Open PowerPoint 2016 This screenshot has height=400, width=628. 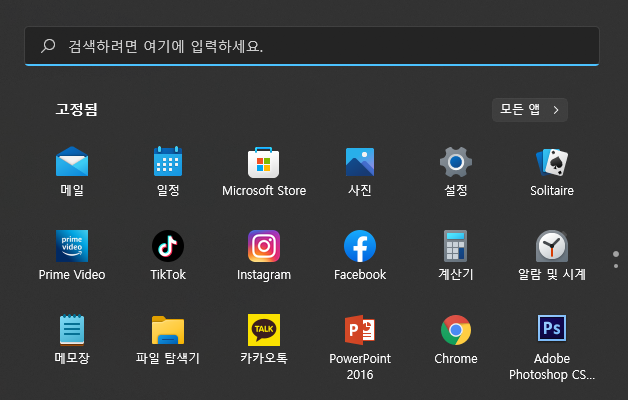[x=360, y=347]
